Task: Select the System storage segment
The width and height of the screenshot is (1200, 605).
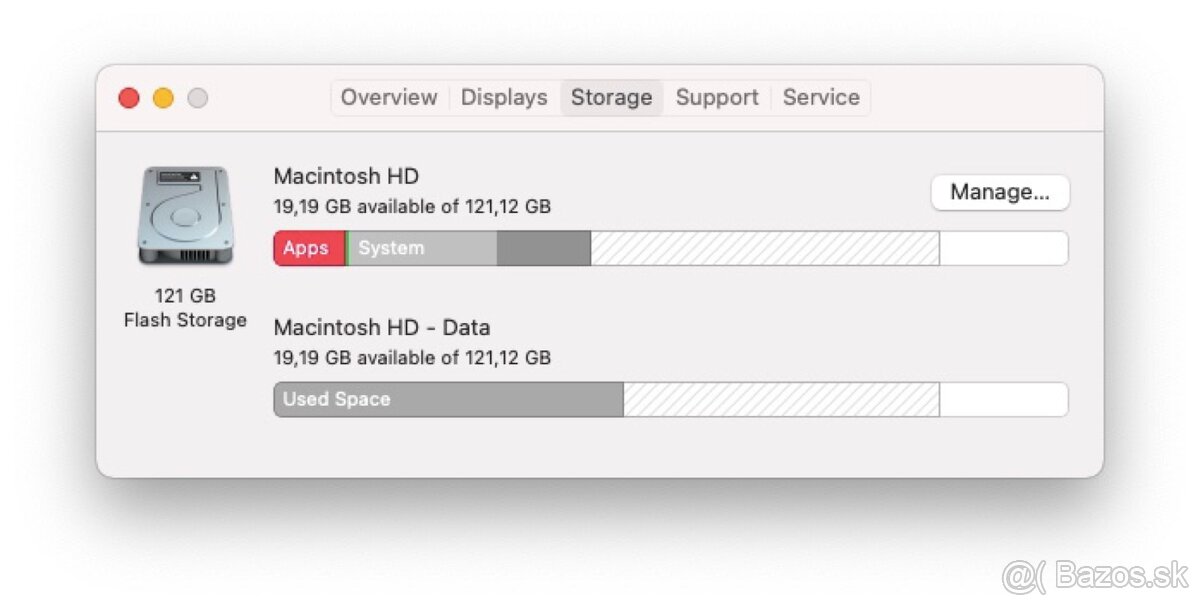Action: [420, 248]
